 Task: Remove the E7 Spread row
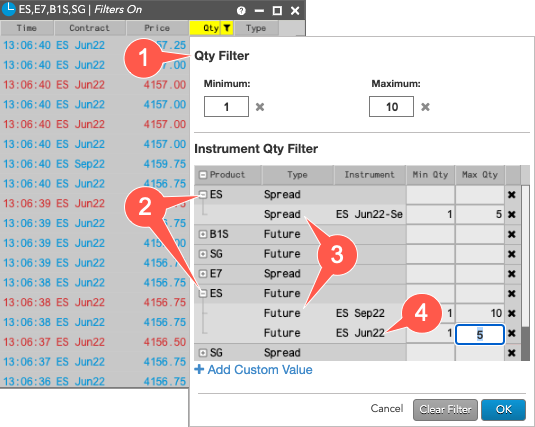(511, 274)
